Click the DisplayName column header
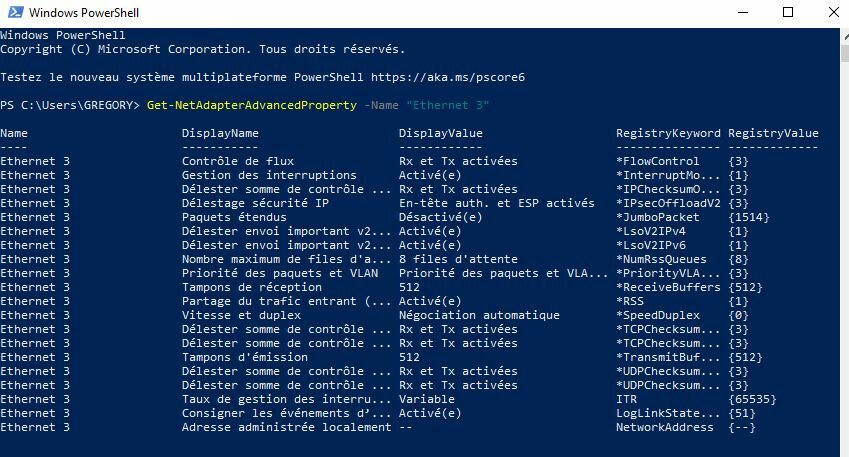The width and height of the screenshot is (849, 457). coord(220,133)
